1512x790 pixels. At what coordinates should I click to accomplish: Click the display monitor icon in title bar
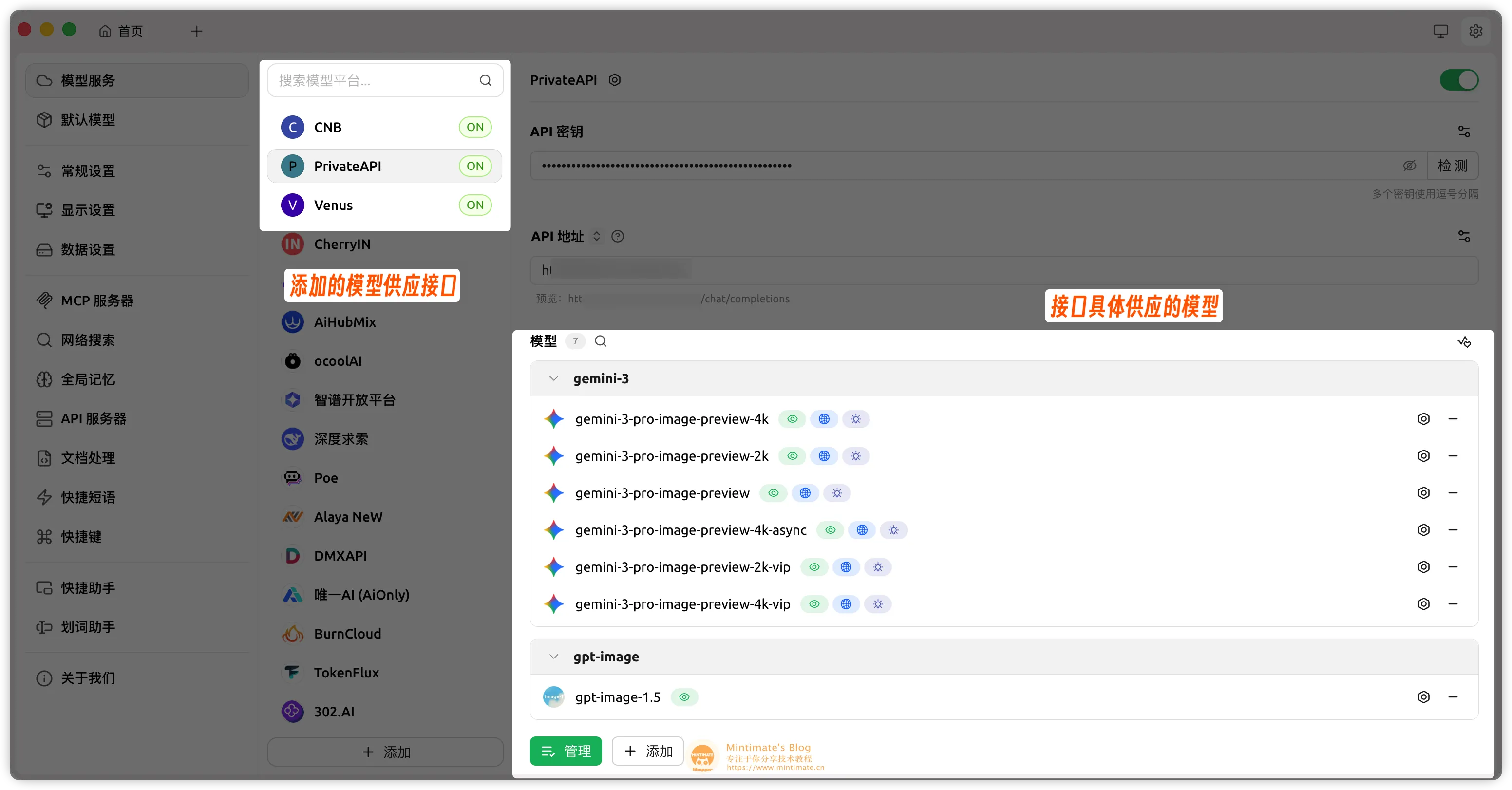pos(1440,31)
